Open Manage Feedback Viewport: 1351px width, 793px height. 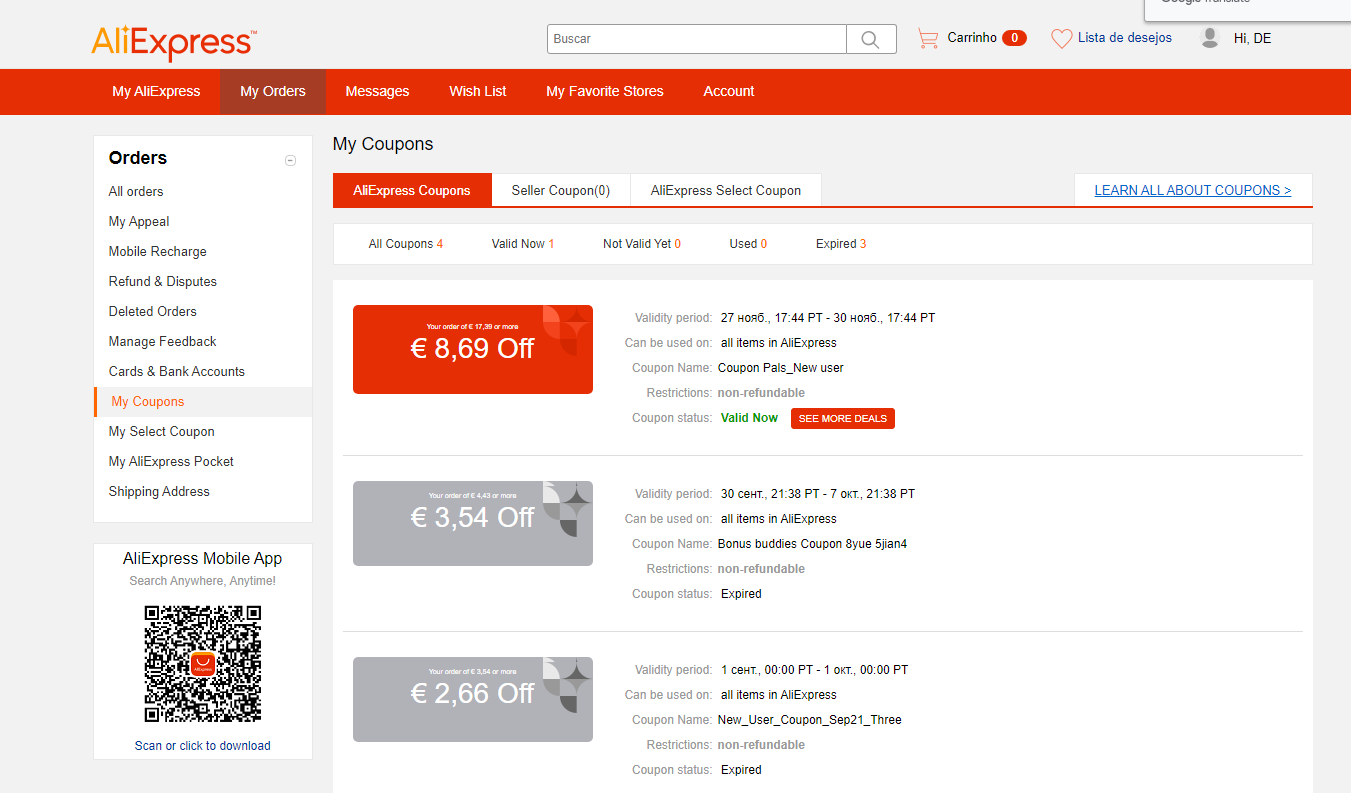coord(163,341)
